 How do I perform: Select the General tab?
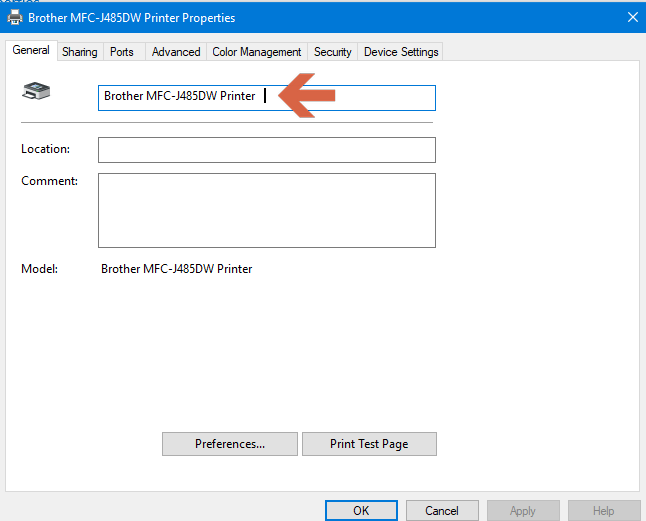click(x=31, y=50)
